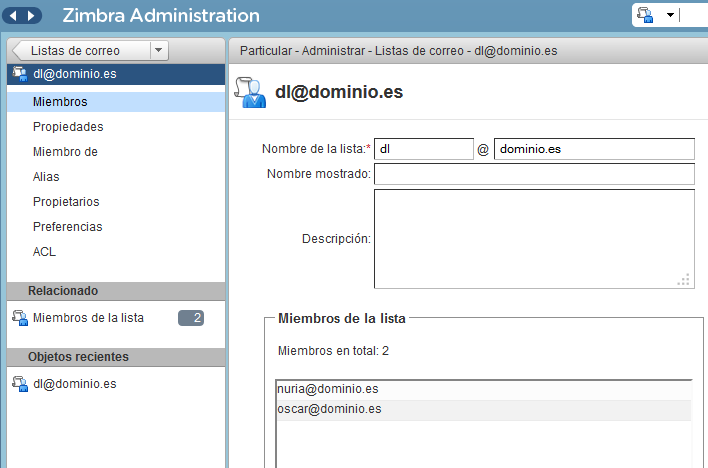
Task: Open the Miembros section
Action: coord(116,102)
